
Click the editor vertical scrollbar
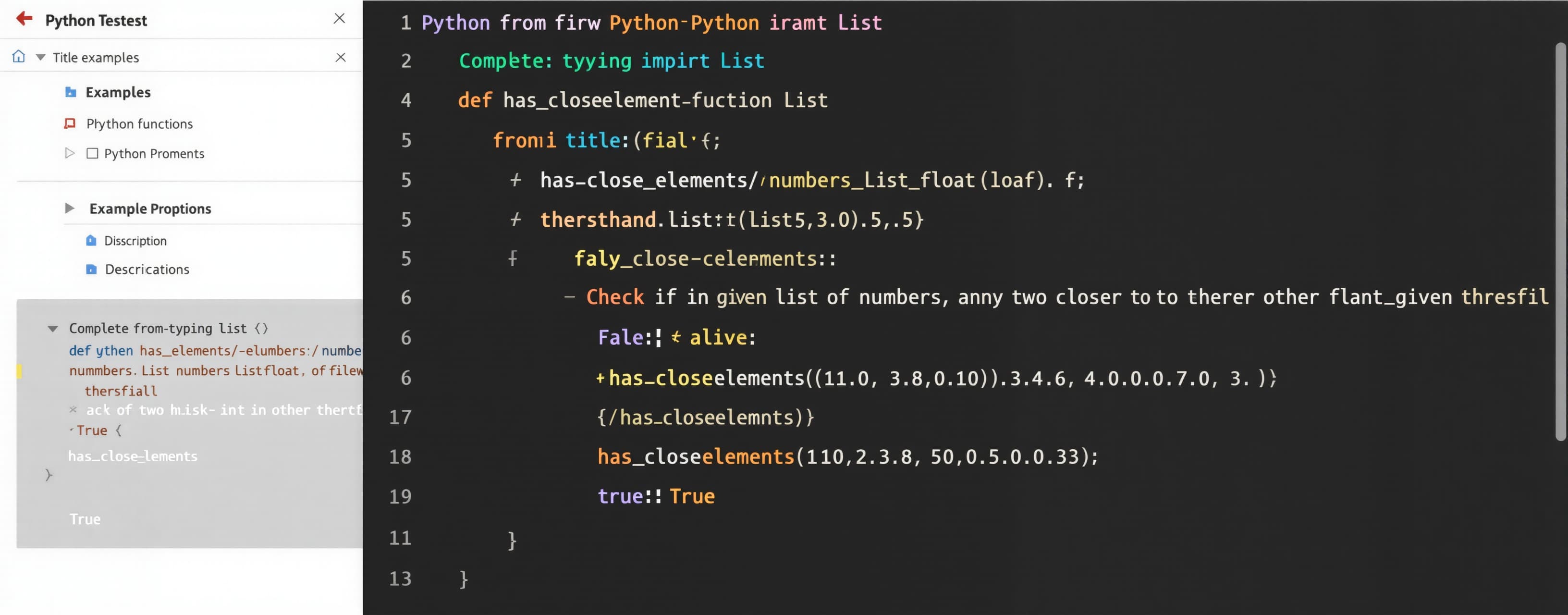(1560, 241)
